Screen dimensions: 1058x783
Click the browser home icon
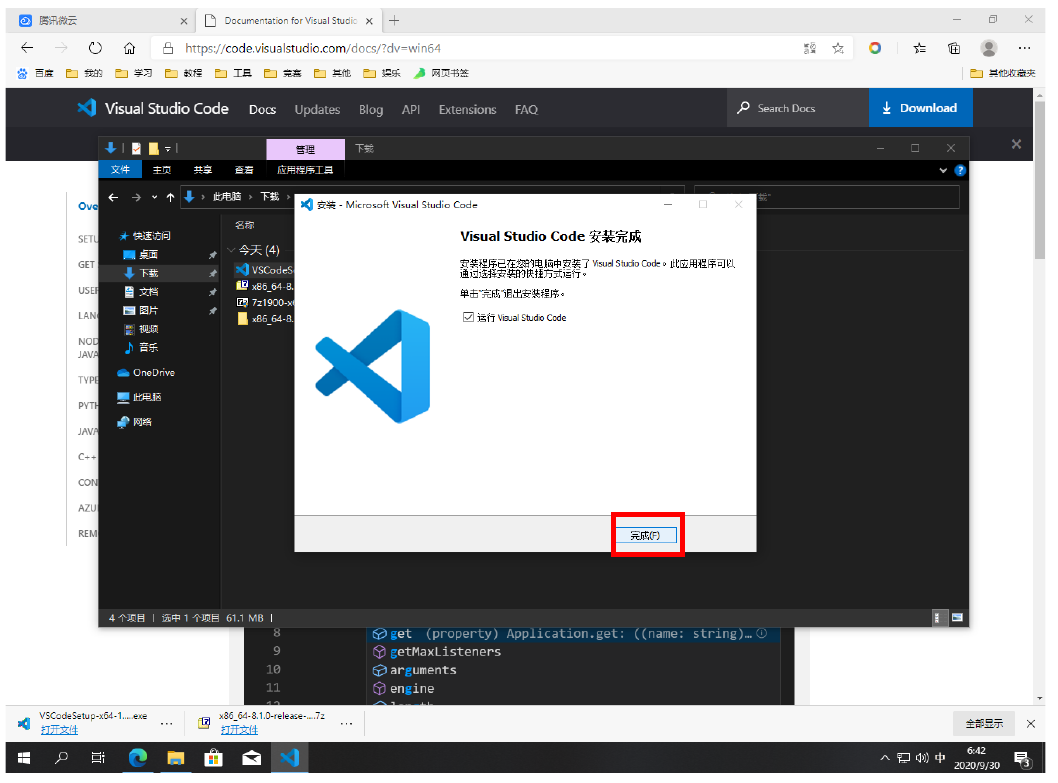tap(129, 48)
